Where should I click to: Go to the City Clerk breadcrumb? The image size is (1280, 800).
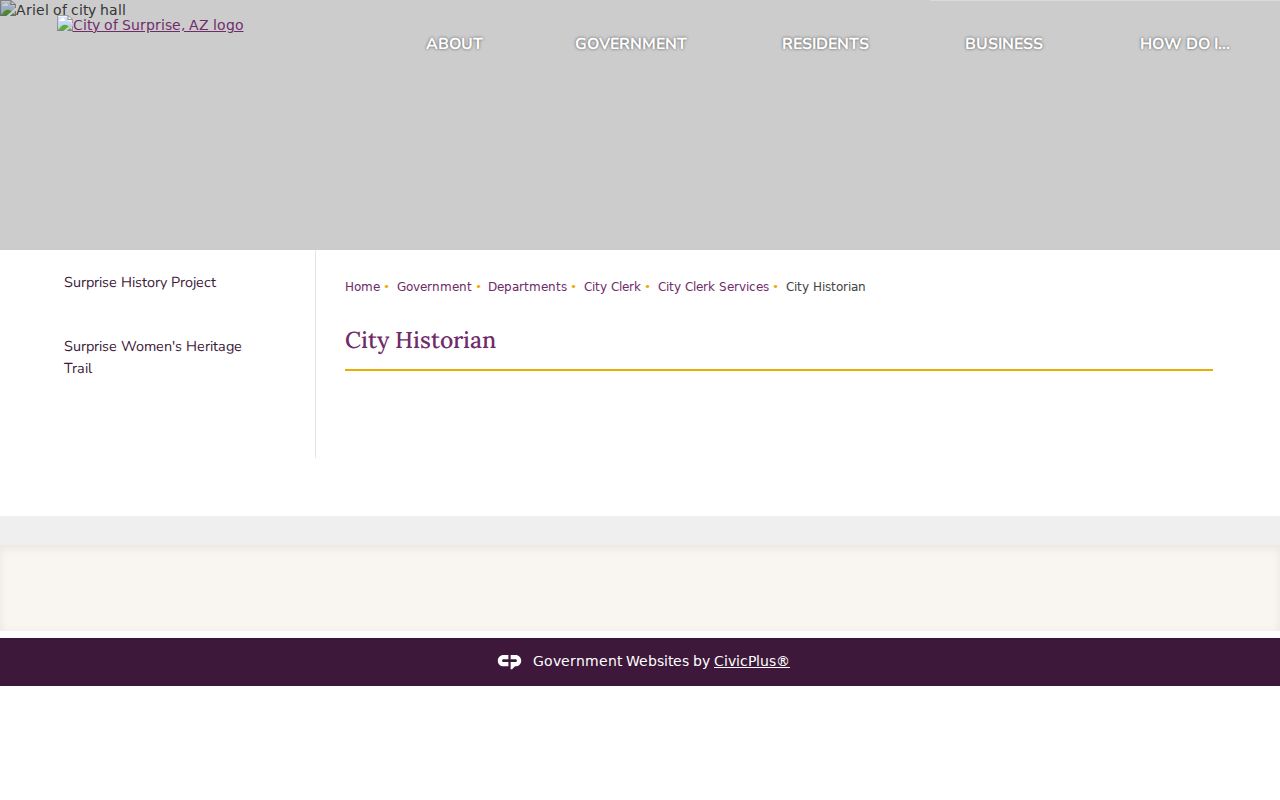tap(612, 287)
